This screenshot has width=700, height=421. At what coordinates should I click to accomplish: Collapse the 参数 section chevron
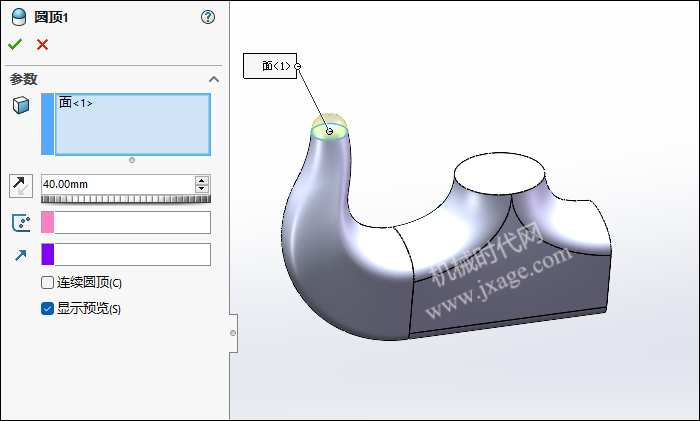tap(213, 79)
